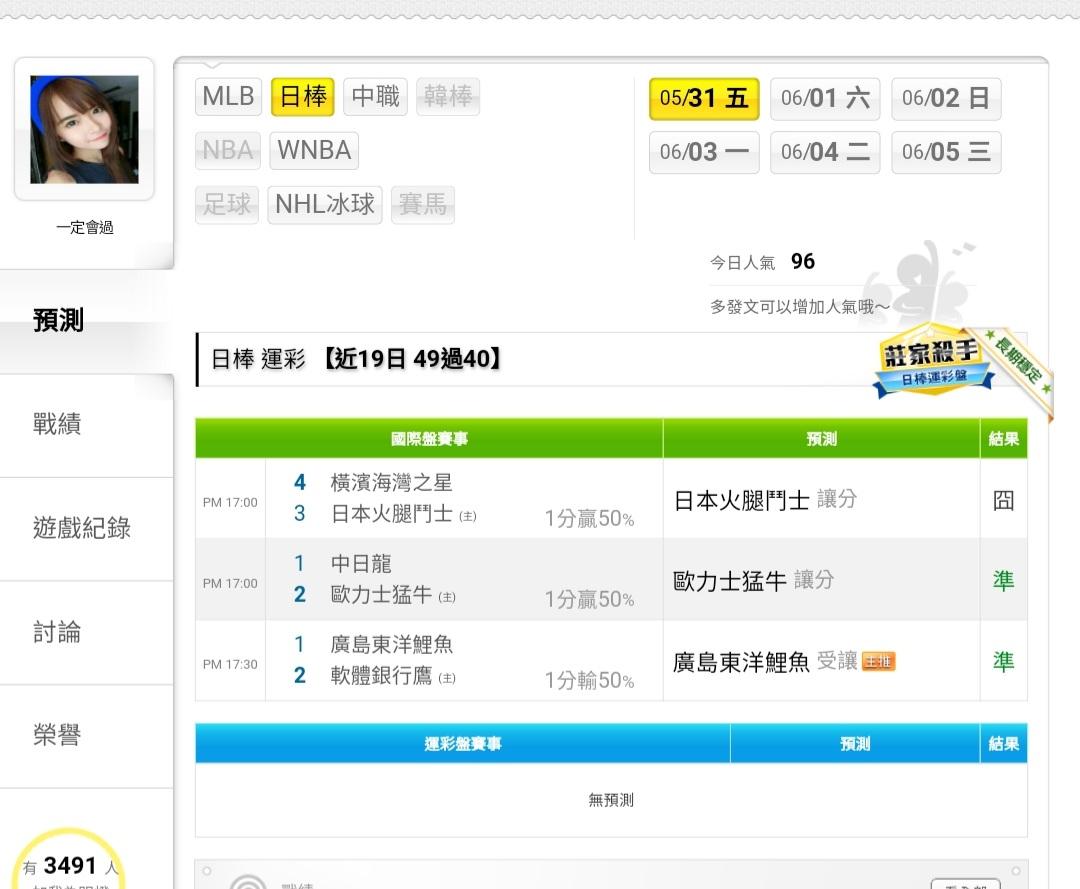The width and height of the screenshot is (1080, 889).
Task: Click team 日本火腿鬥士 (主) in match list
Action: 404,514
